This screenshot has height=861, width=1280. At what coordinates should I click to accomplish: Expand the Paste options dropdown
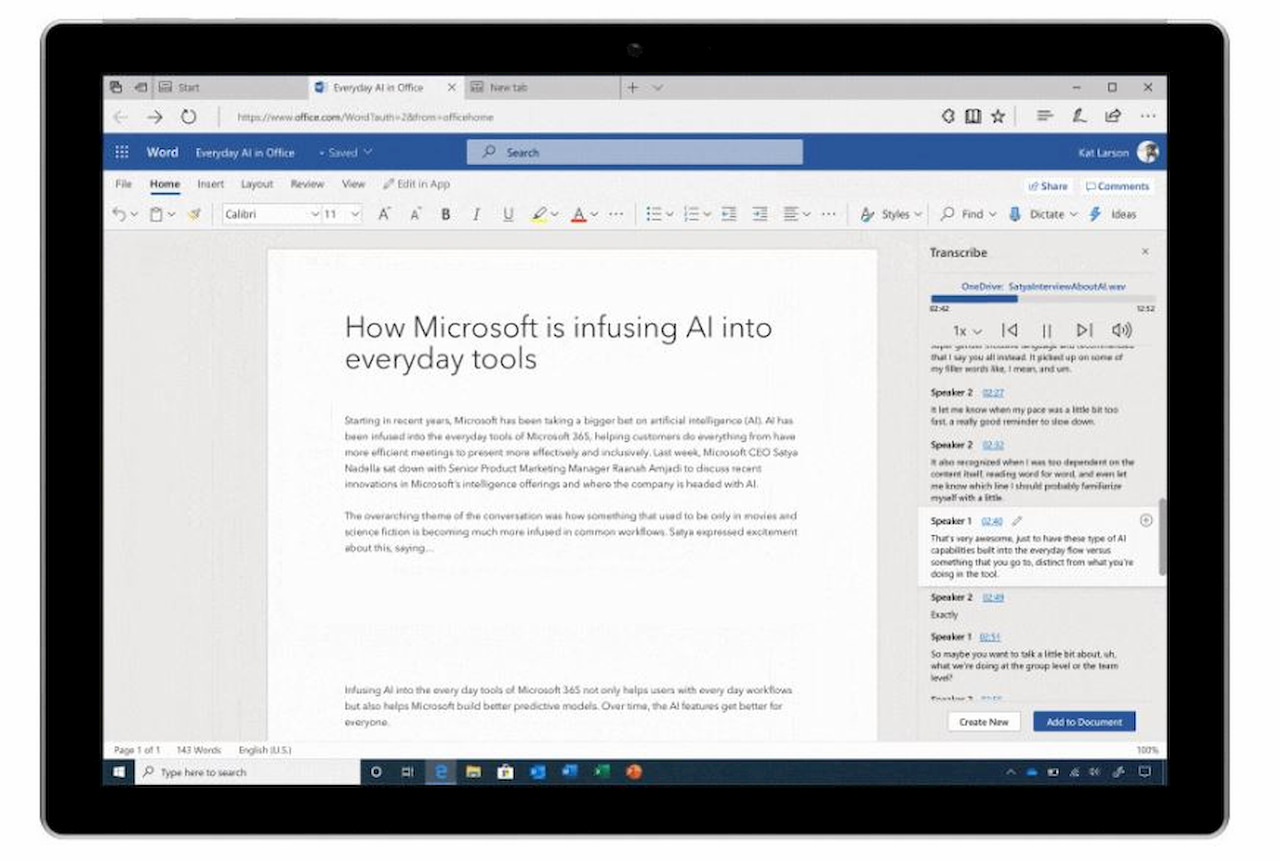click(x=171, y=214)
